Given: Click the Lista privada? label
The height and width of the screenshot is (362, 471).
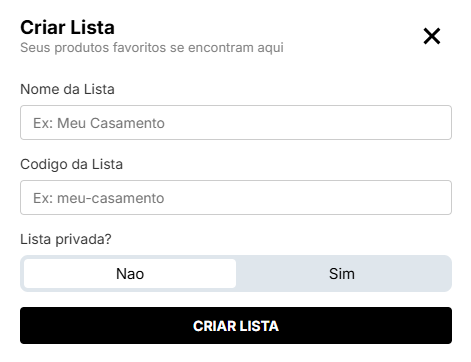Looking at the screenshot, I should coord(66,239).
